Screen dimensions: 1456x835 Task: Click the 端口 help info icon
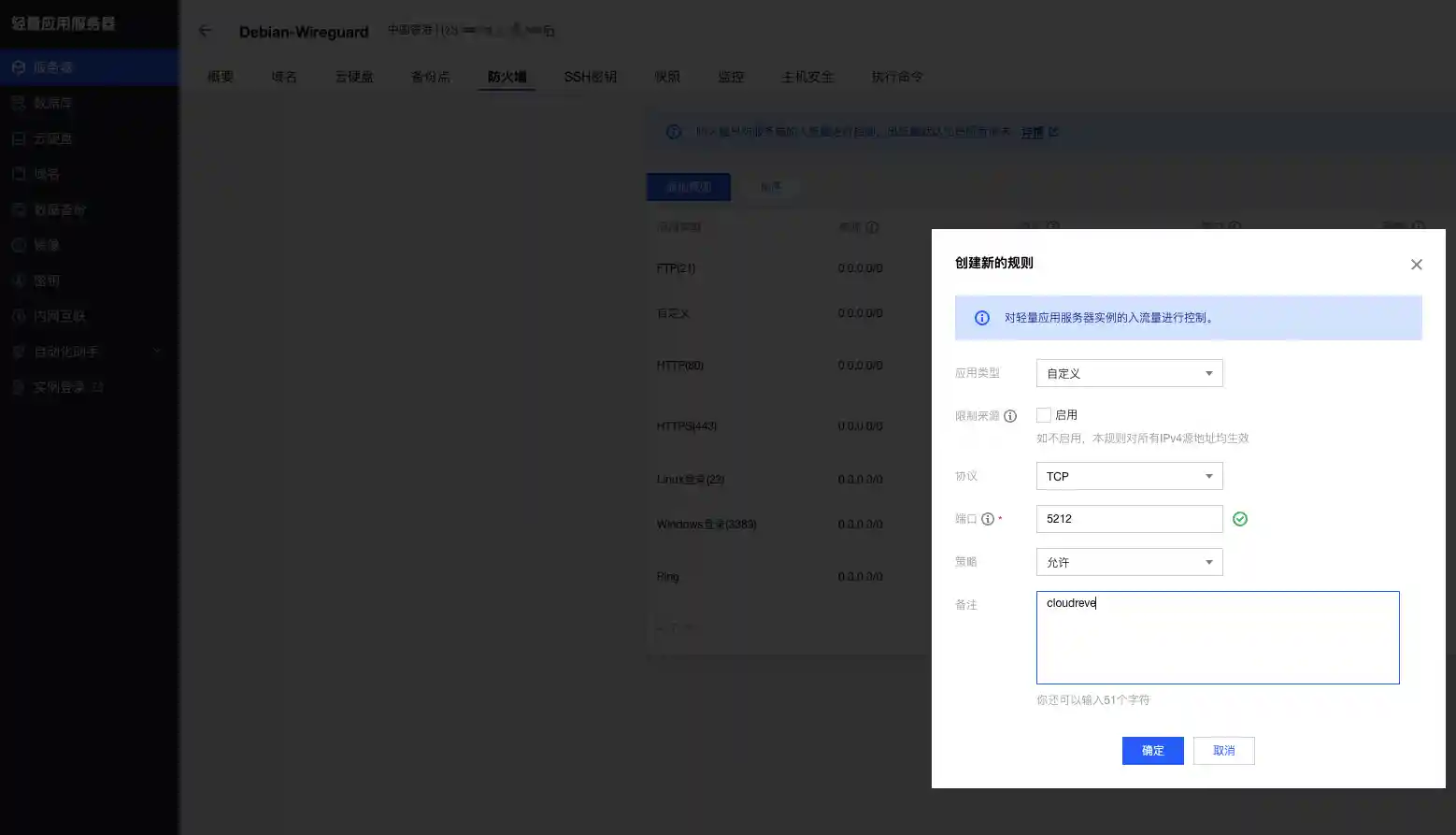[x=989, y=518]
